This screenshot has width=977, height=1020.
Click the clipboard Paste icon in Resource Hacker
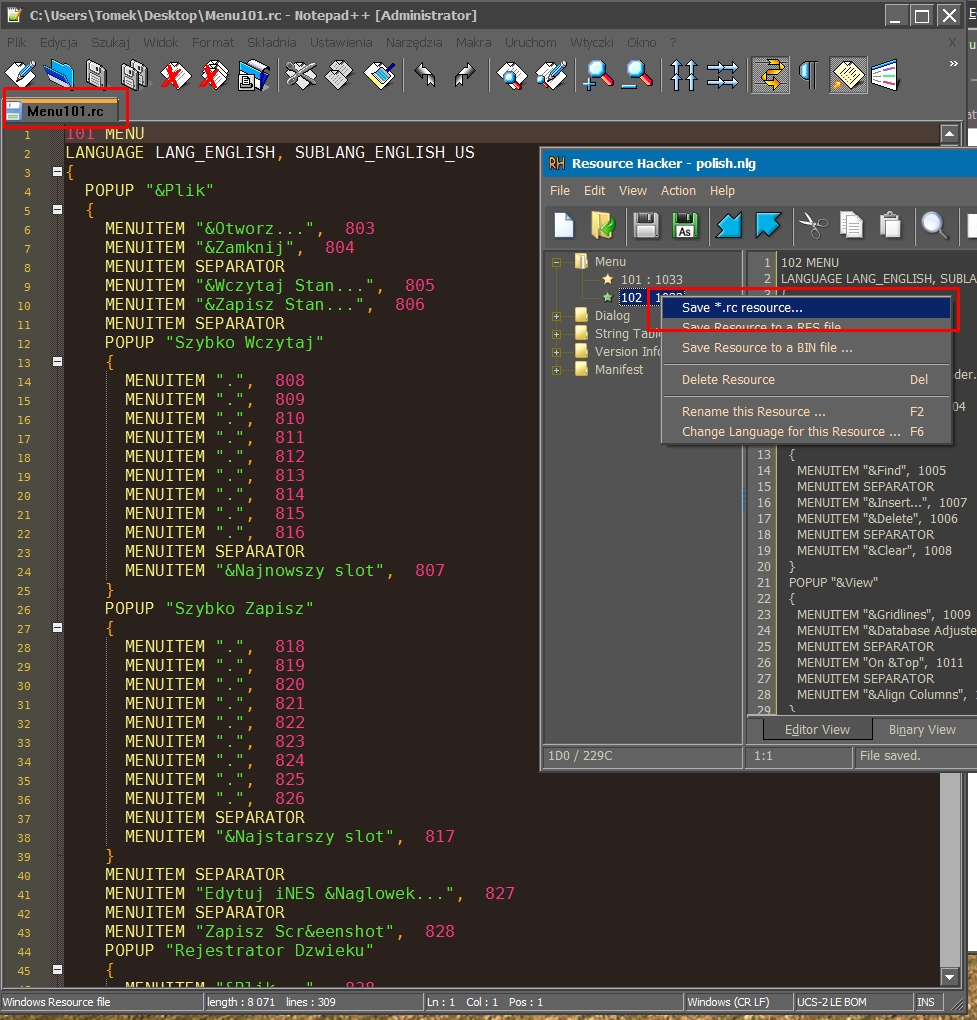(891, 226)
